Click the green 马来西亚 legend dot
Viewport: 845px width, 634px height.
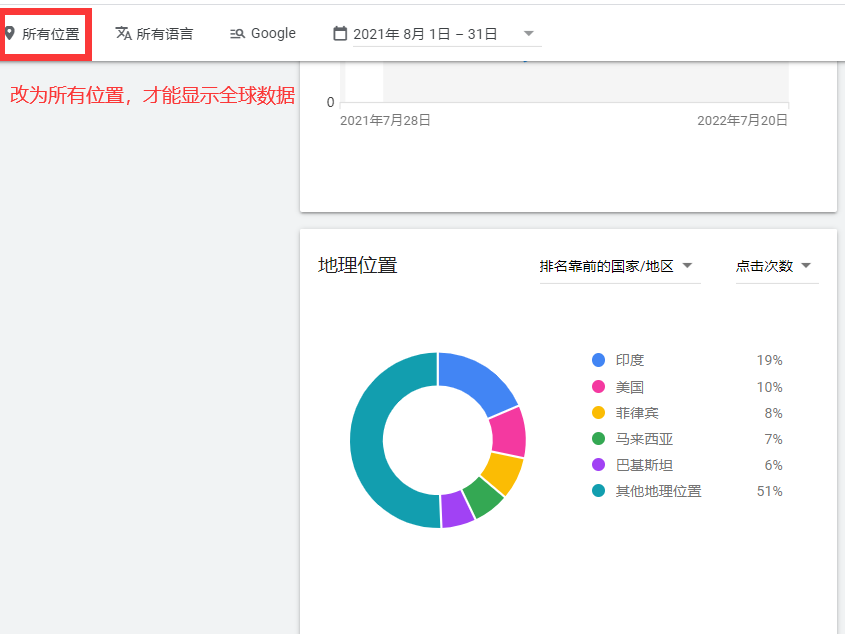coord(598,439)
